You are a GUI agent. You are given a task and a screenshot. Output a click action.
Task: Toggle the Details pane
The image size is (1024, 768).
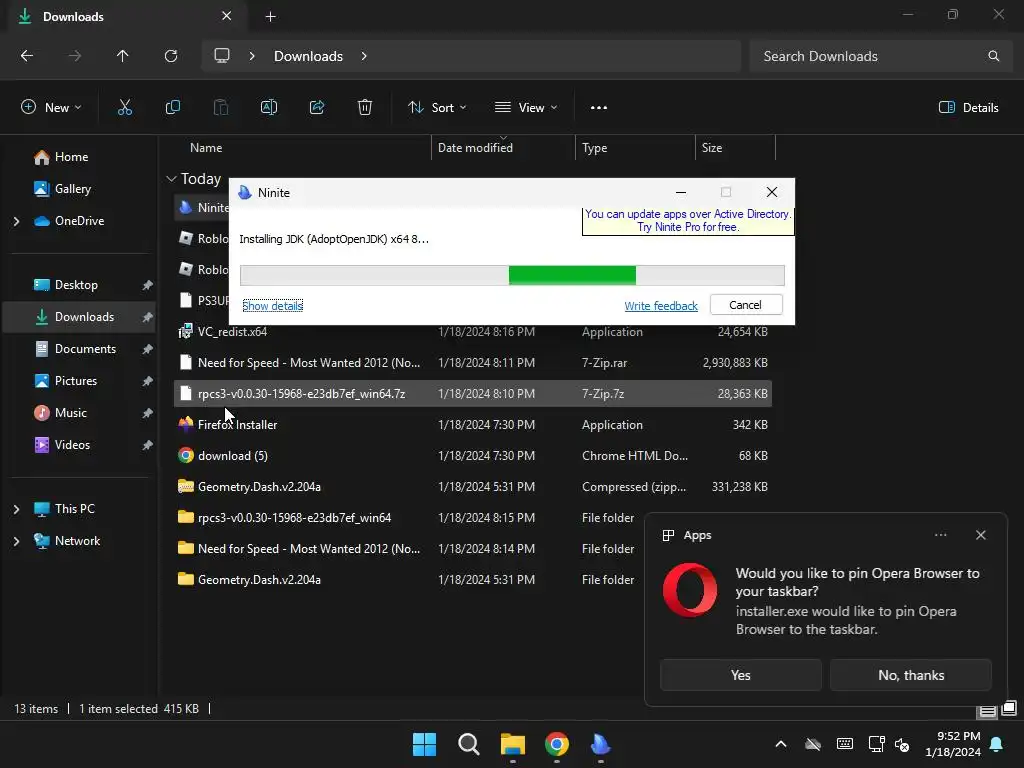click(968, 108)
